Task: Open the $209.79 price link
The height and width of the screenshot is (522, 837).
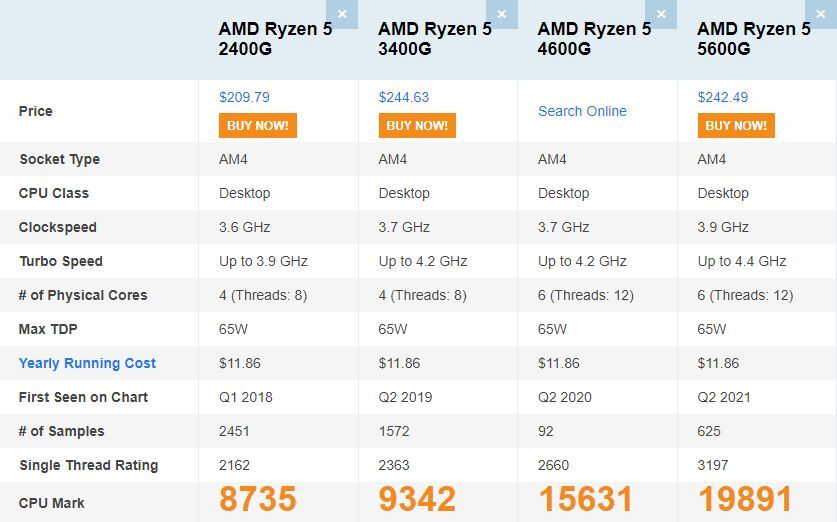Action: pos(244,98)
